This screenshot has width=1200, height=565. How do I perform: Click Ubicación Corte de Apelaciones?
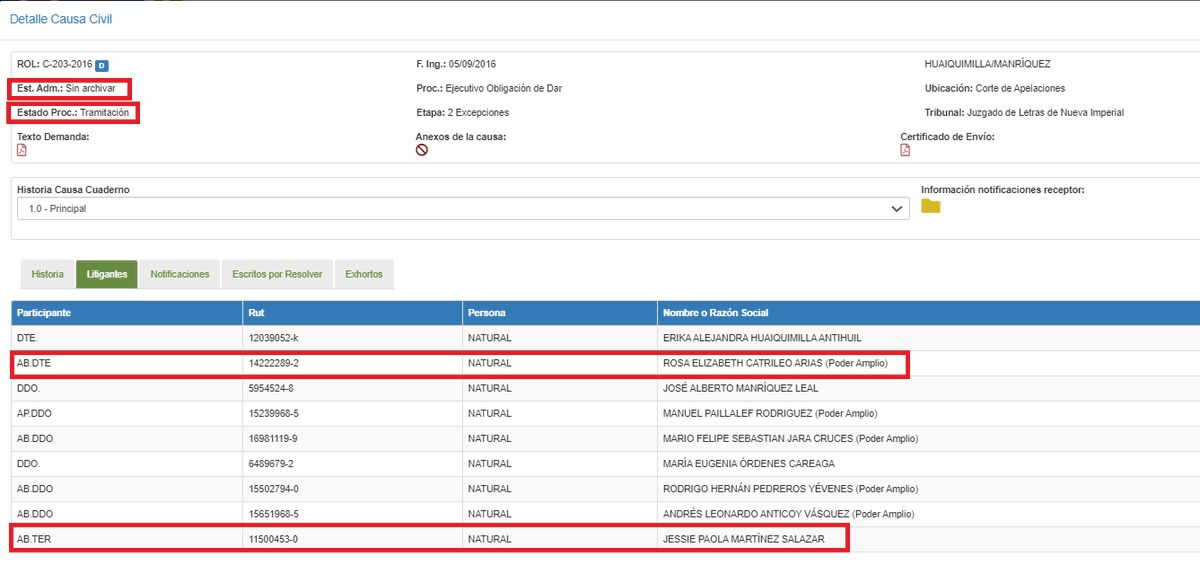pyautogui.click(x=995, y=88)
